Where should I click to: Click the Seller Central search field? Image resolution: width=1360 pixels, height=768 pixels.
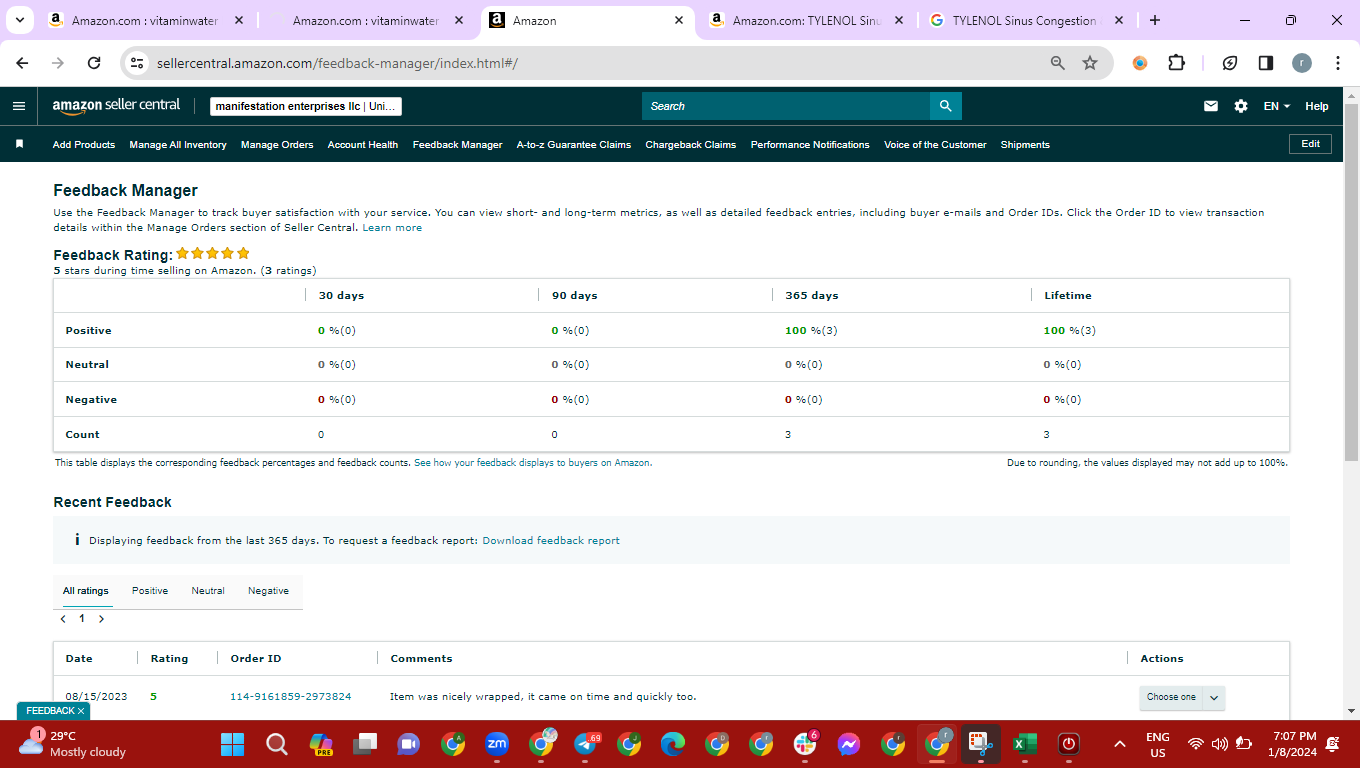pos(786,106)
